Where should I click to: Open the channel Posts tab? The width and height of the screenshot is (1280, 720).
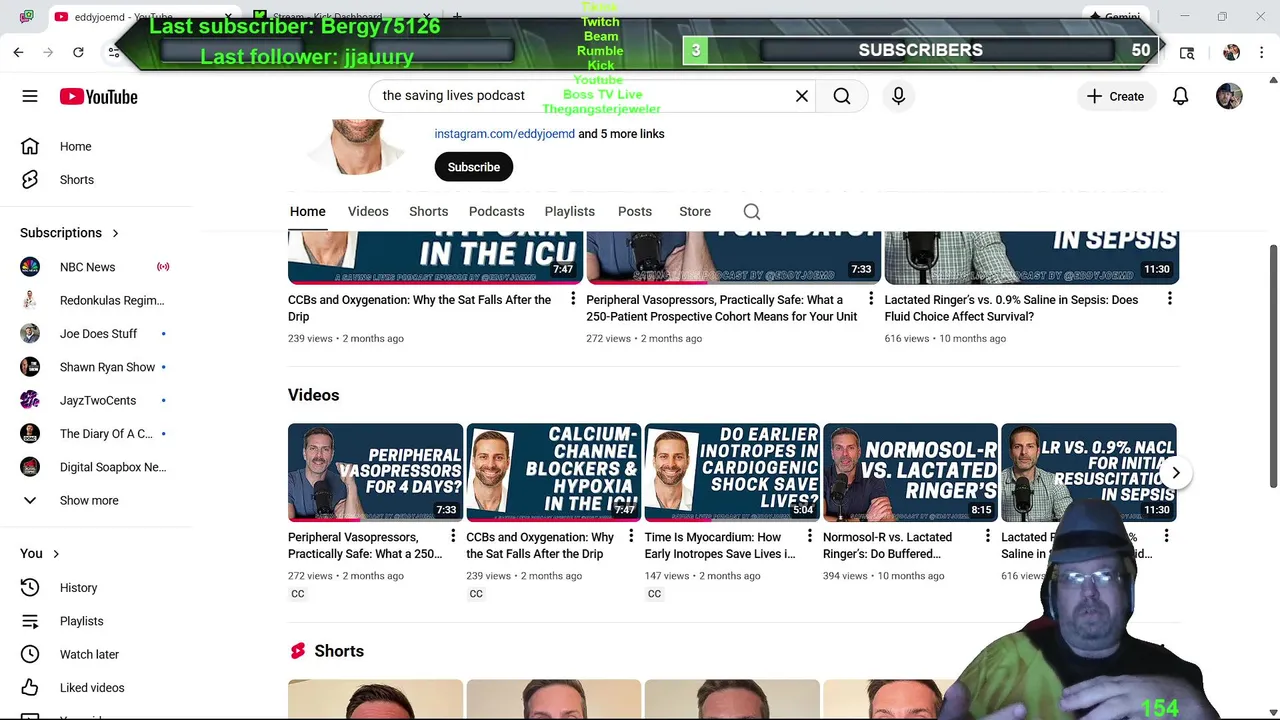(x=635, y=212)
